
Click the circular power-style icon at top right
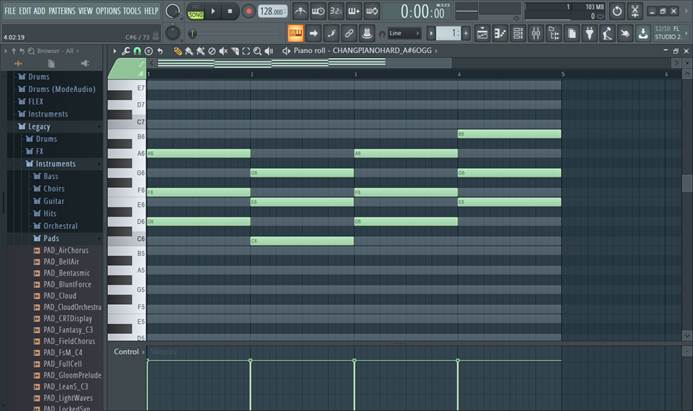(x=617, y=11)
